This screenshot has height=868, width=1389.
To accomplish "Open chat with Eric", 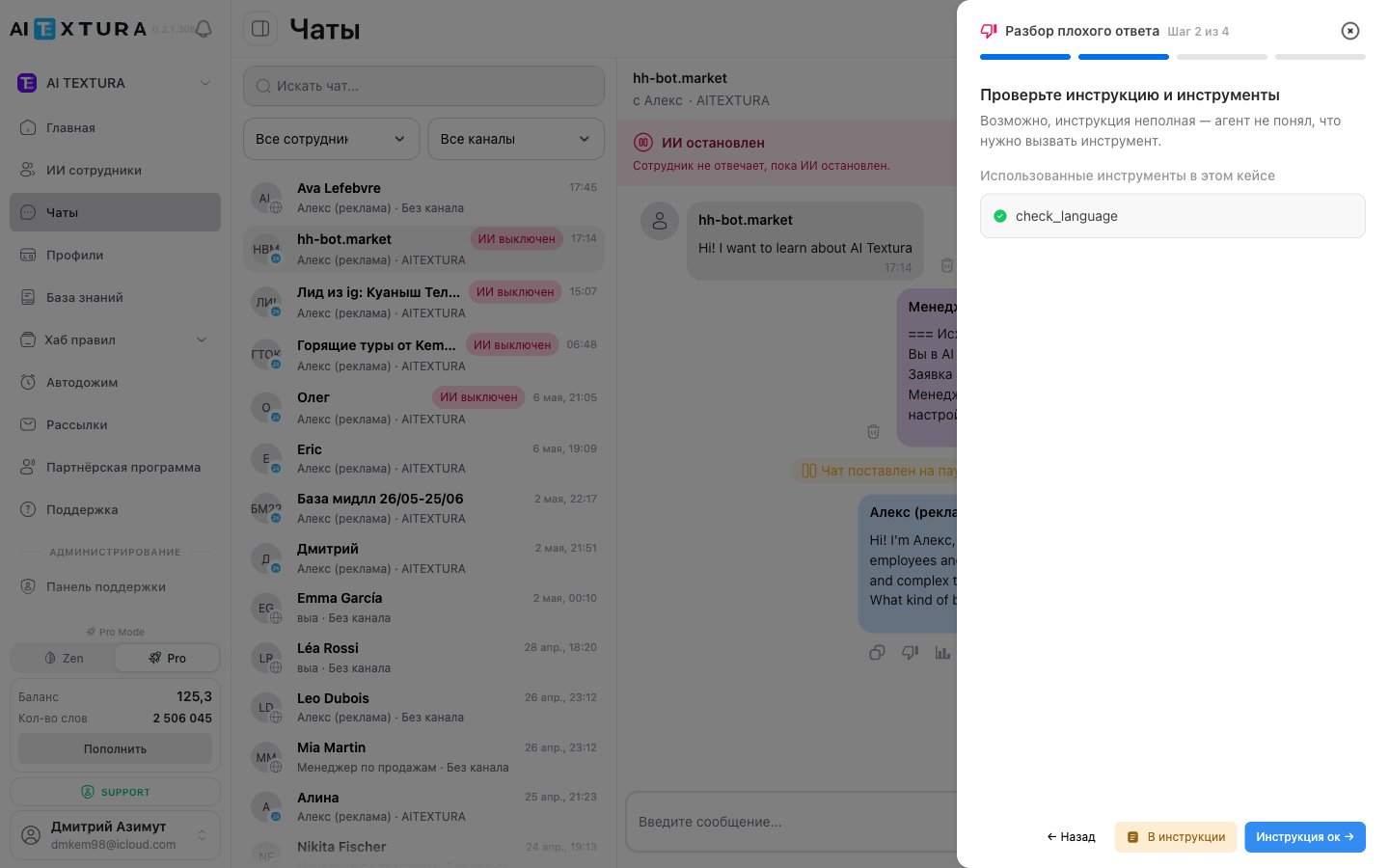I will pos(423,458).
